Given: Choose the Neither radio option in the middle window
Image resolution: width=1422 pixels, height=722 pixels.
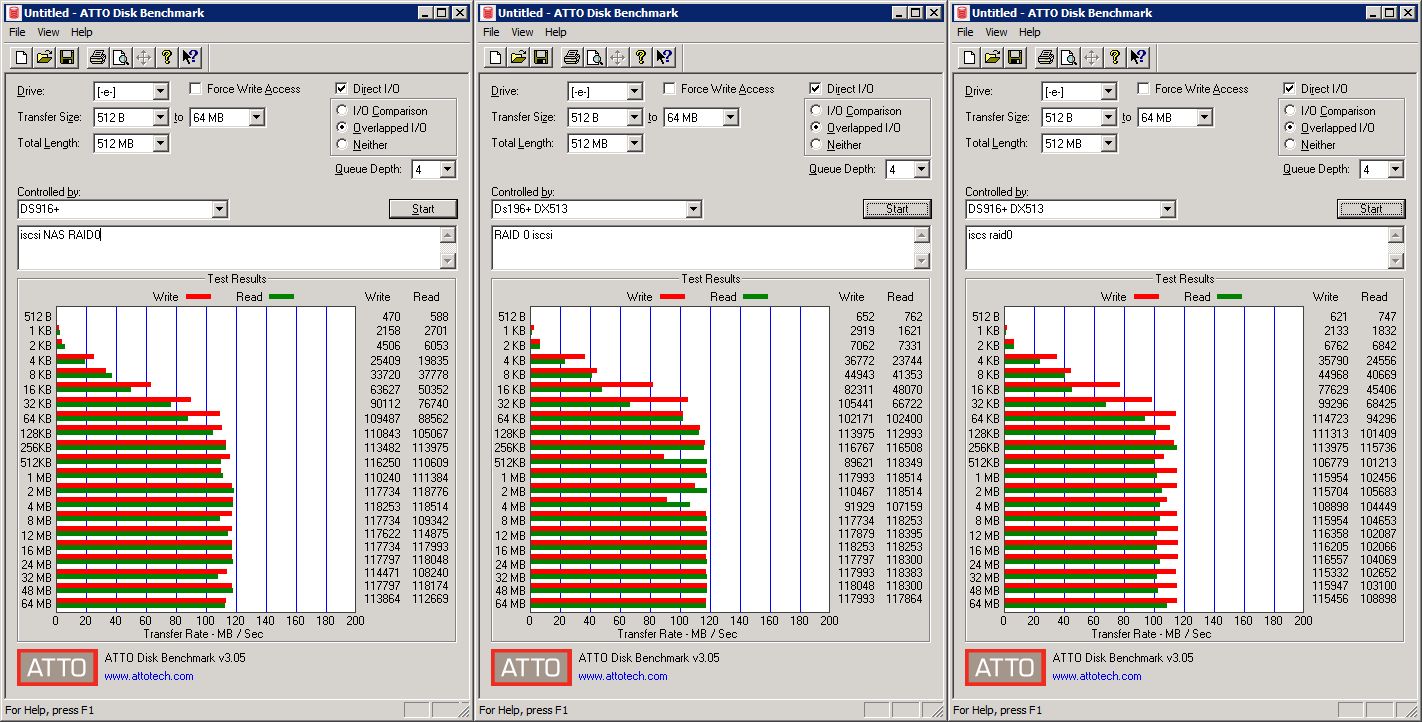Looking at the screenshot, I should [x=817, y=145].
